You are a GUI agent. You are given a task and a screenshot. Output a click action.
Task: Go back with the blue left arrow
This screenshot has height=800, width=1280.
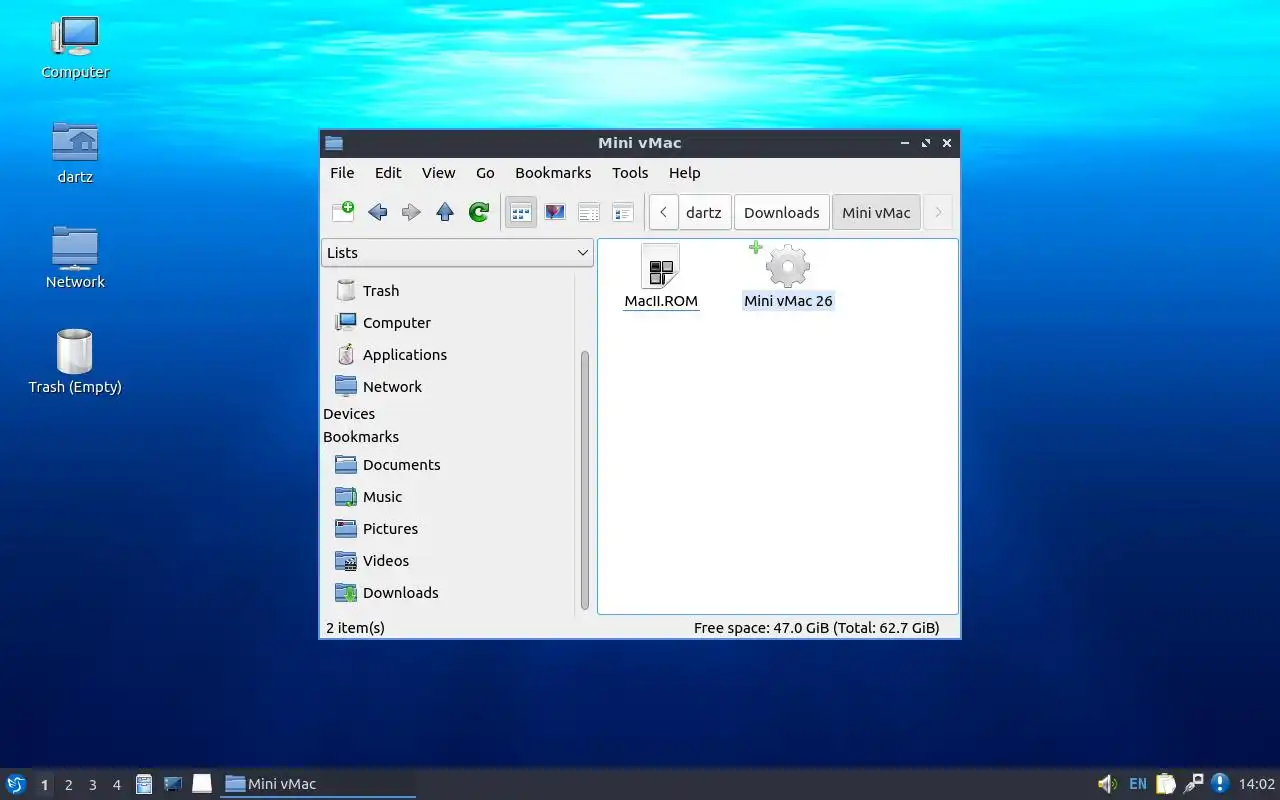[377, 212]
